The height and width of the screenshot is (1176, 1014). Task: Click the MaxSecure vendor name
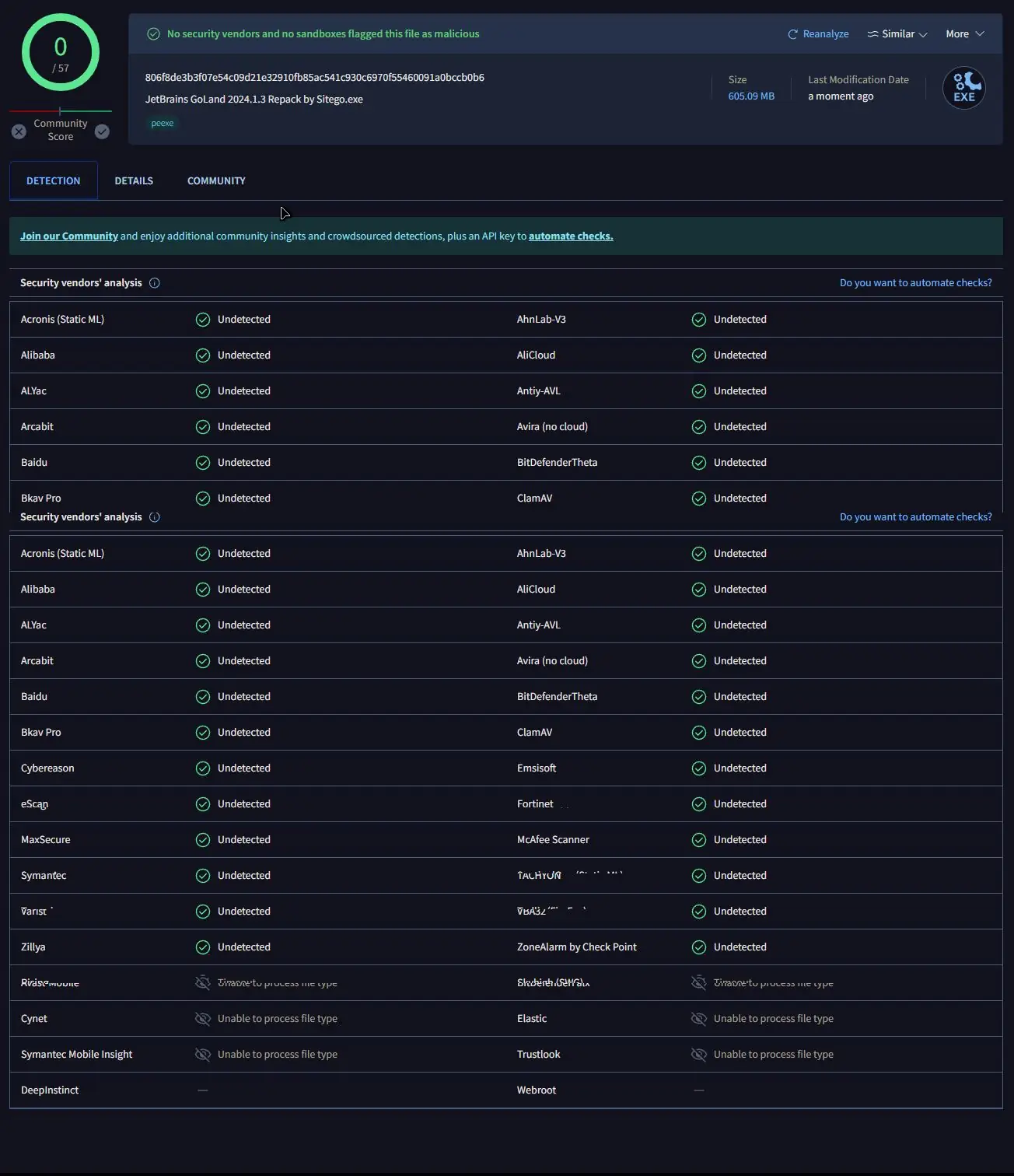coord(45,840)
